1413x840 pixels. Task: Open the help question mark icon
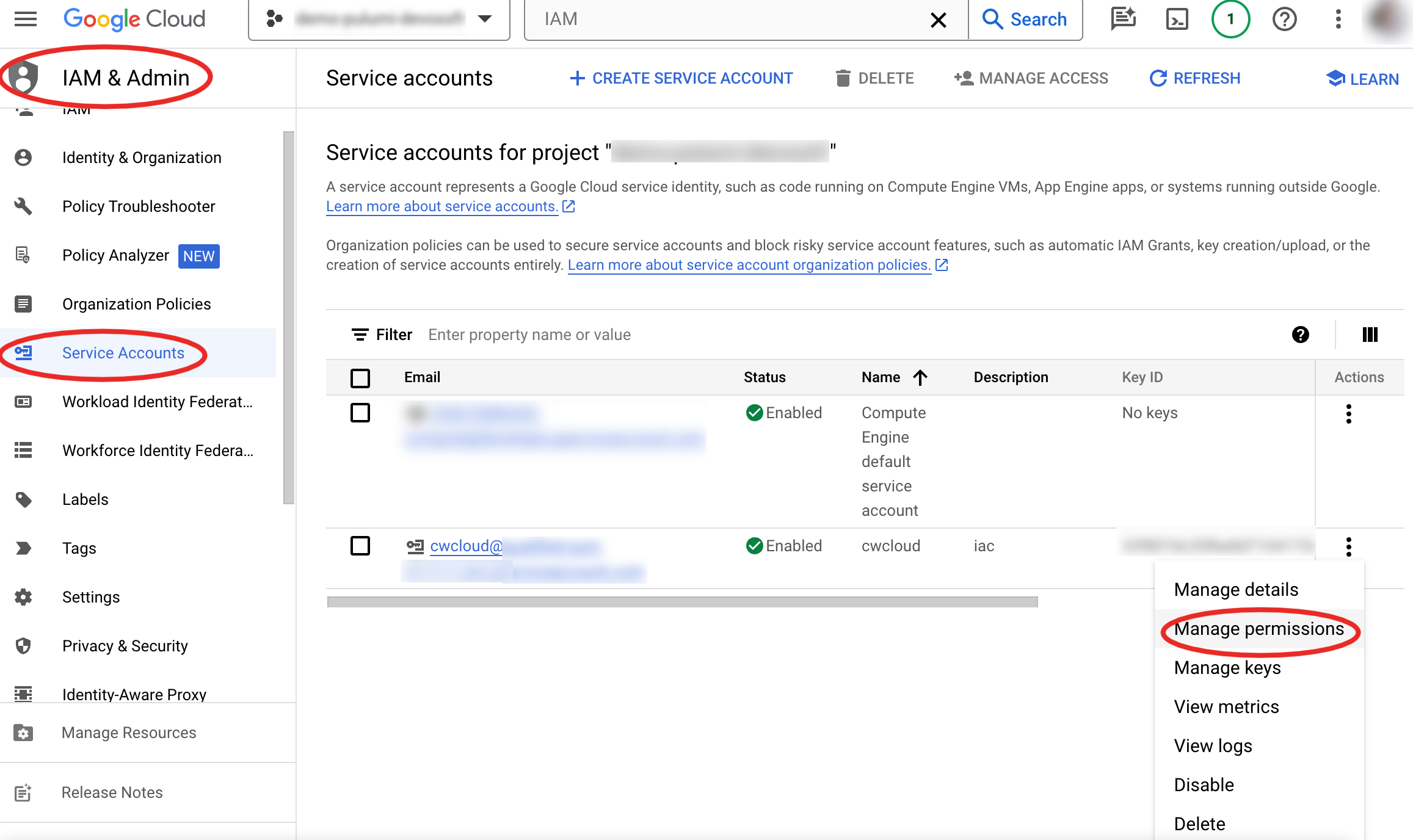1284,20
